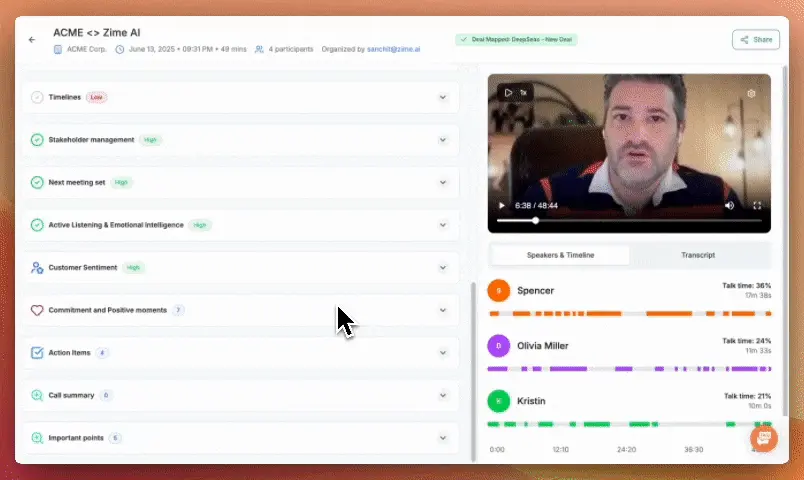Click the heart icon for Commitment moments

[x=37, y=310]
